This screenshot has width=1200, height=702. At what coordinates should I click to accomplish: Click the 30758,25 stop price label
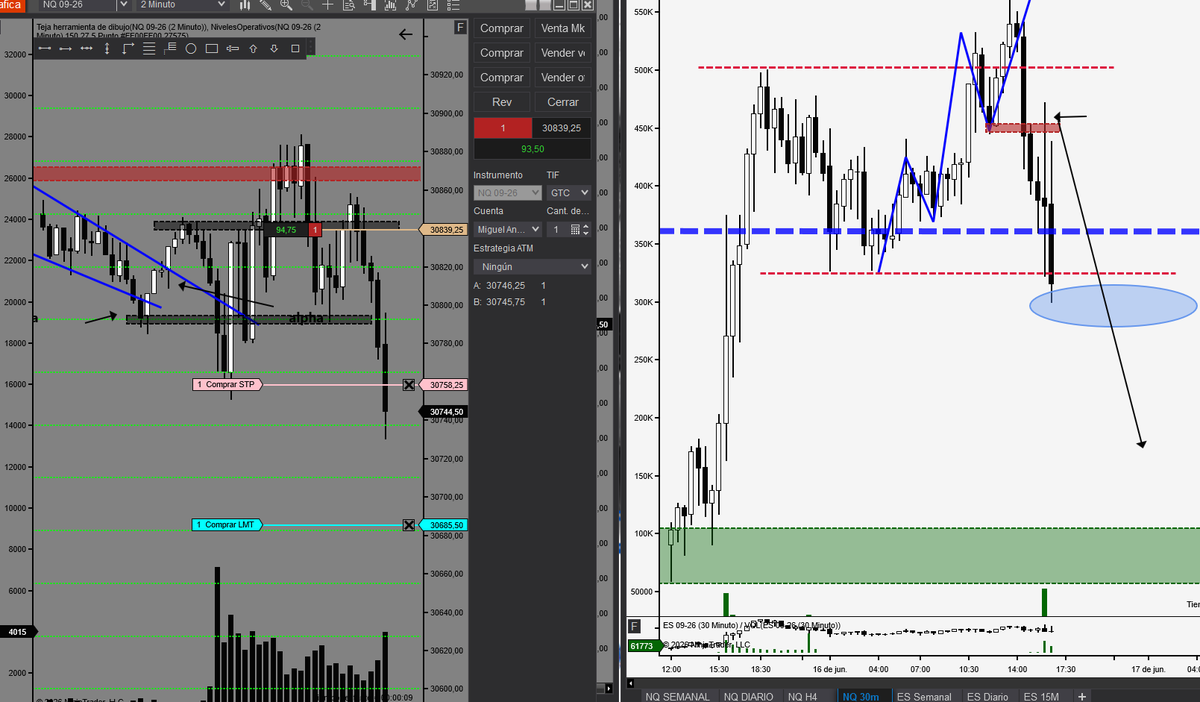tap(444, 384)
